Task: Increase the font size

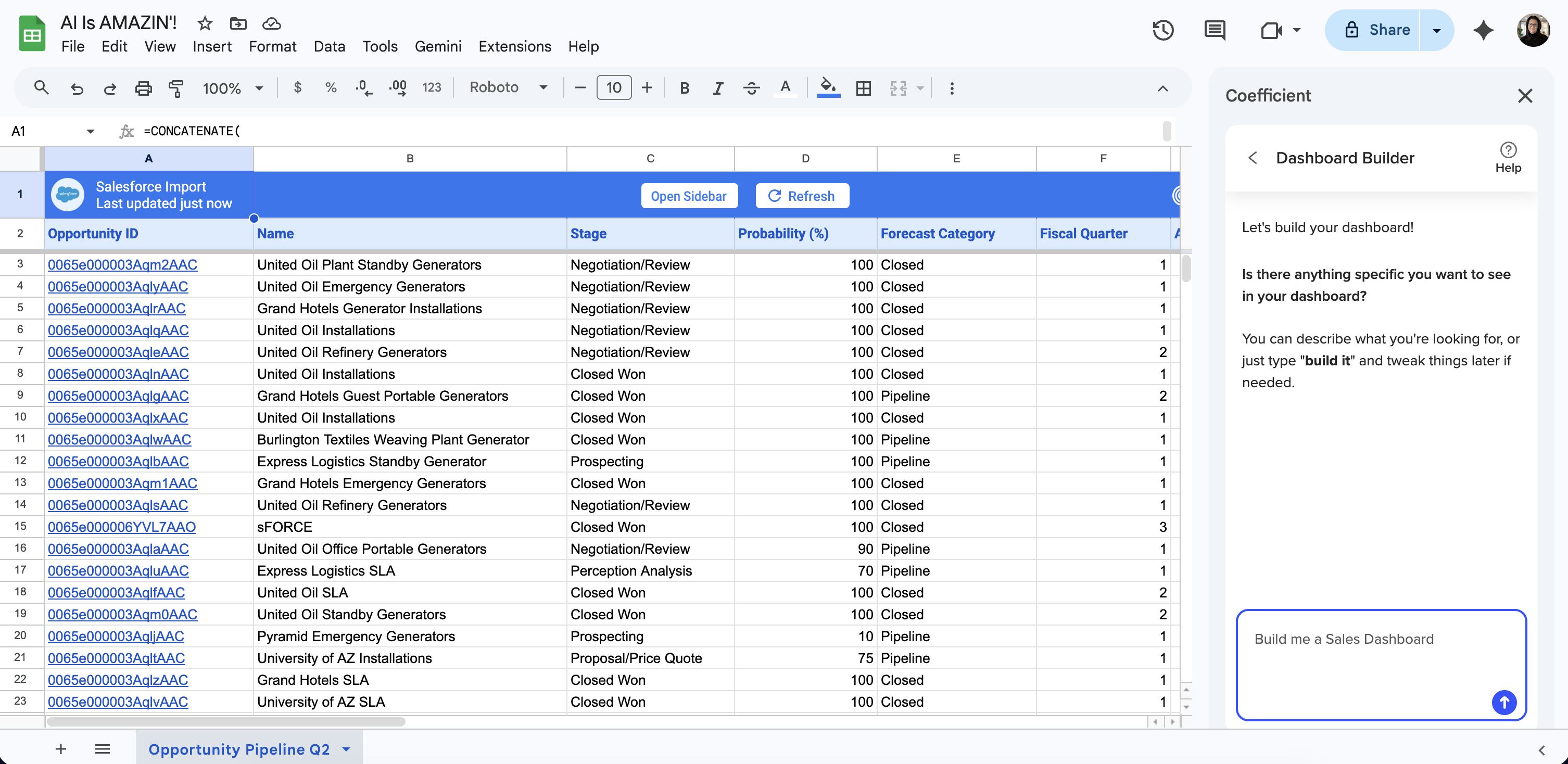Action: click(x=647, y=87)
